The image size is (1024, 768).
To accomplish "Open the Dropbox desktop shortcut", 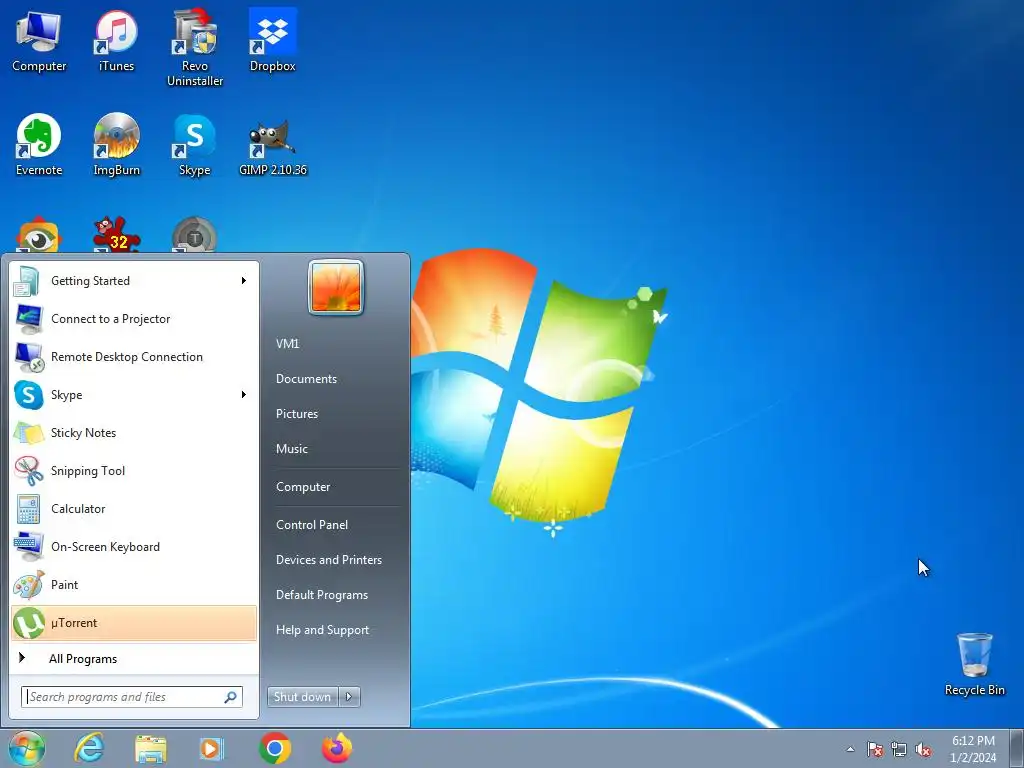I will (272, 40).
